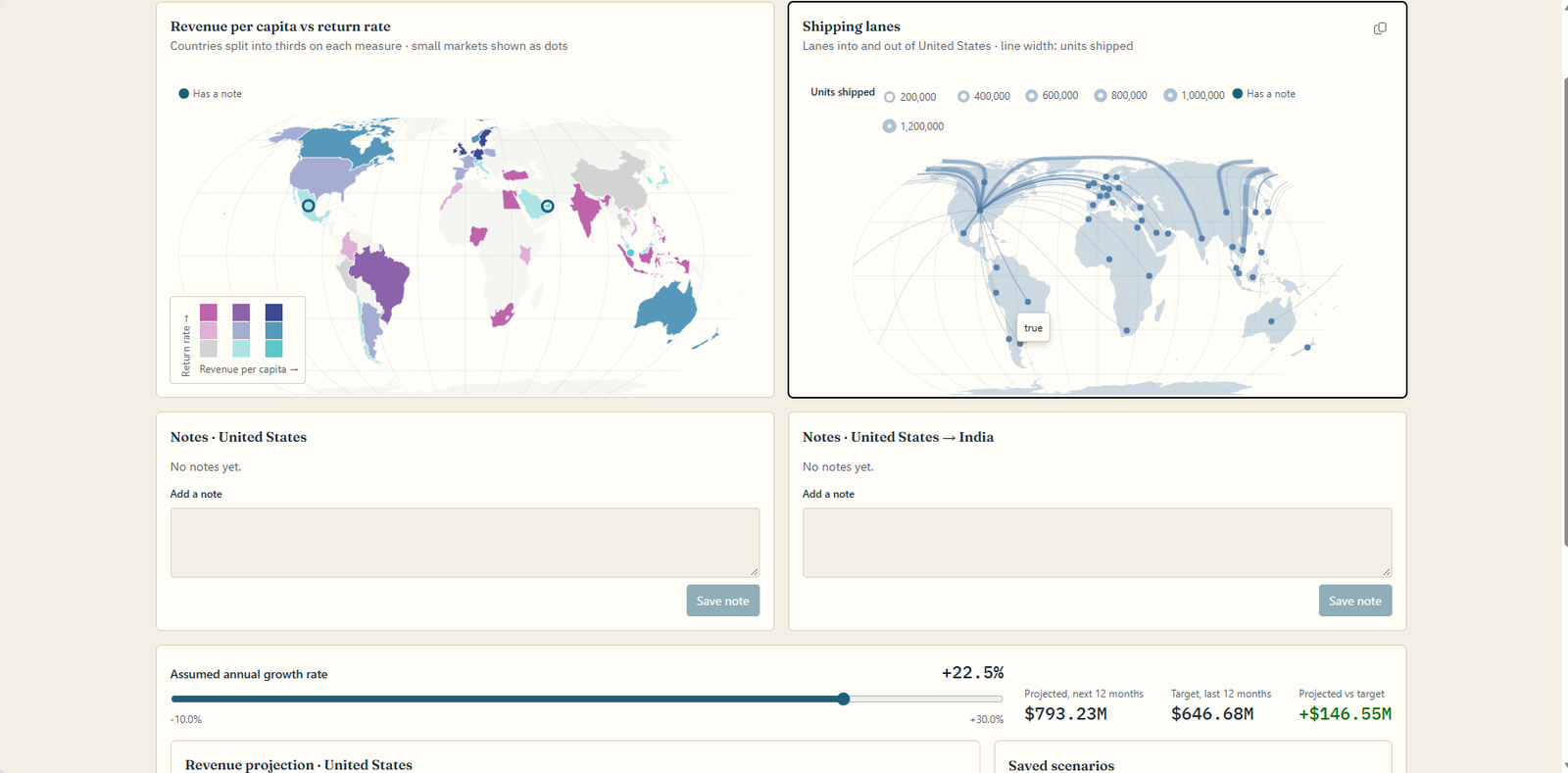Click the dark blue top-right bivariate legend swatch
This screenshot has height=773, width=1568.
point(273,313)
